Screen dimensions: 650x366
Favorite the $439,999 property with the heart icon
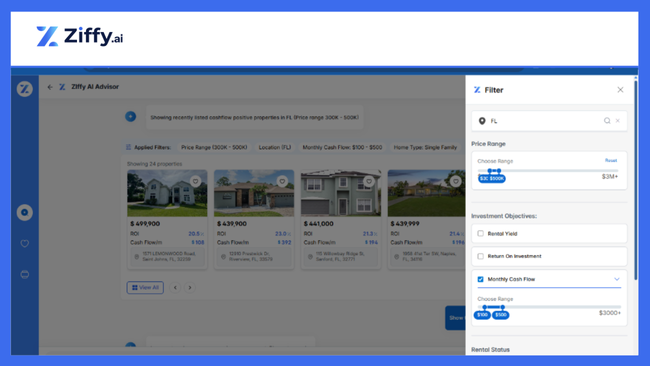pos(456,181)
